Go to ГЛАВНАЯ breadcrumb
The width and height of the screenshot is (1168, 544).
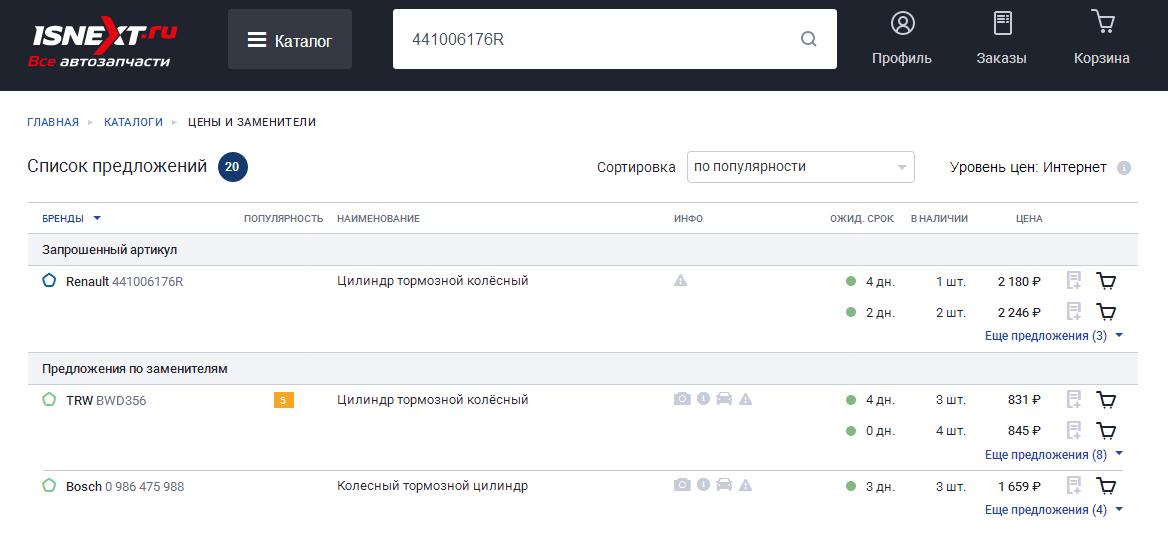53,122
